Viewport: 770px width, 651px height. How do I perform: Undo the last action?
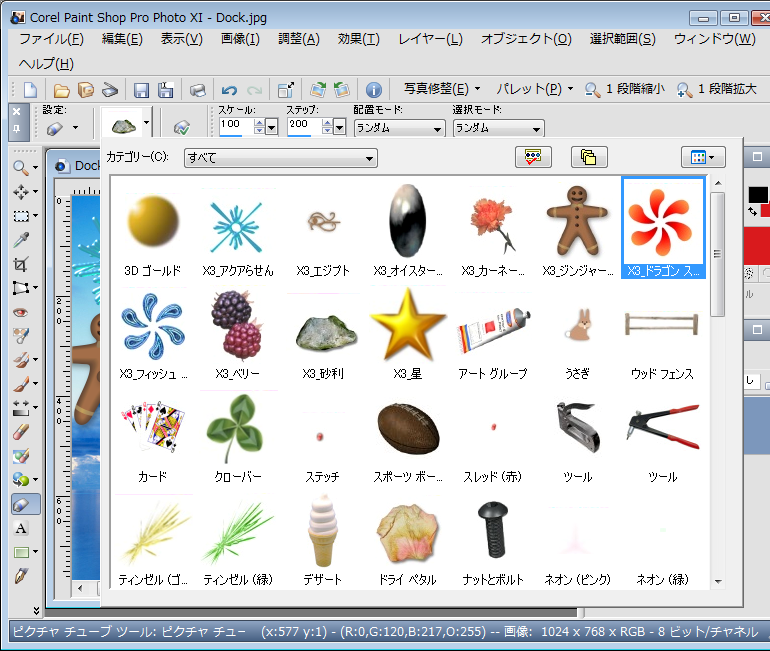point(229,90)
